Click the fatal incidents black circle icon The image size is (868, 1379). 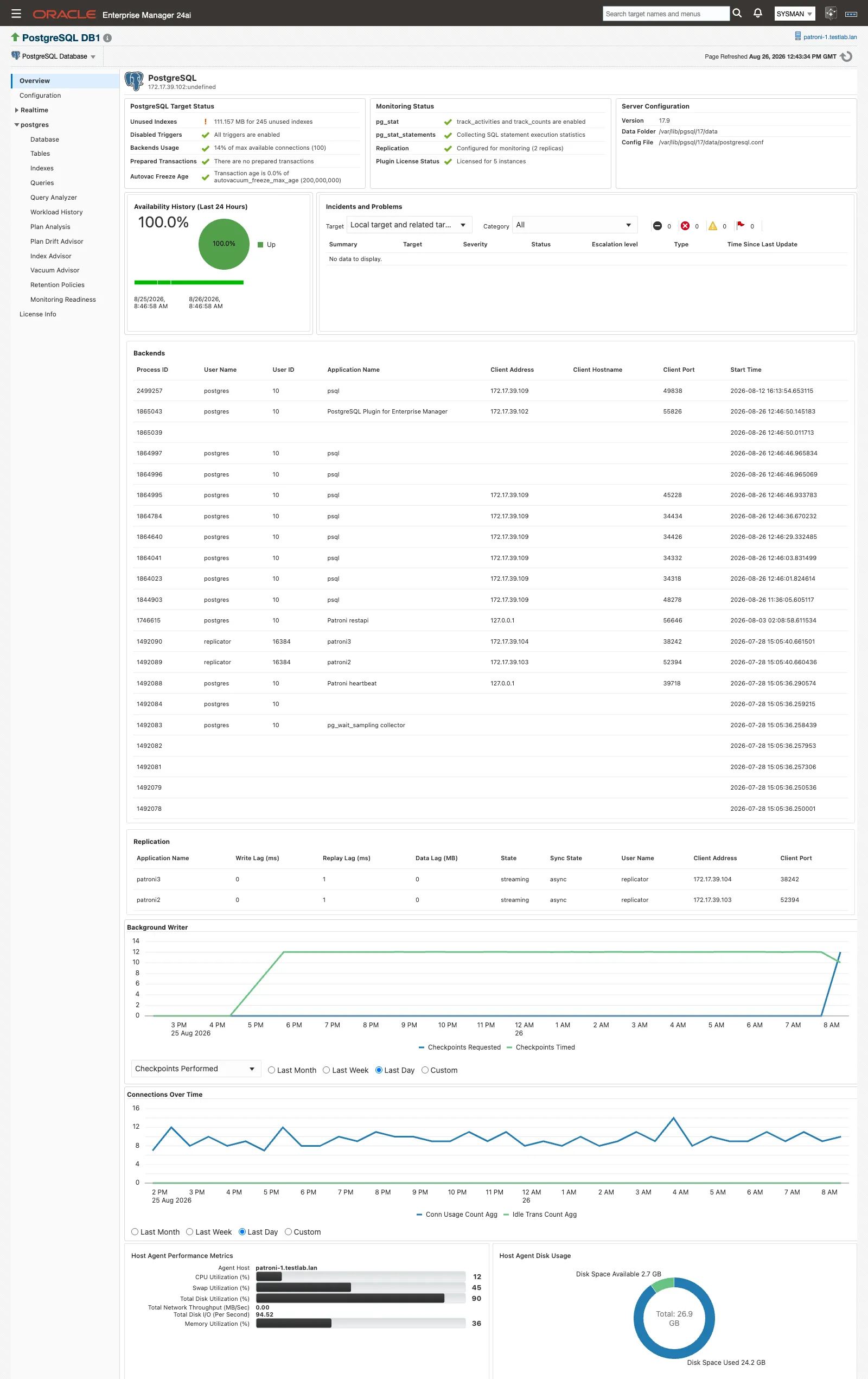658,226
